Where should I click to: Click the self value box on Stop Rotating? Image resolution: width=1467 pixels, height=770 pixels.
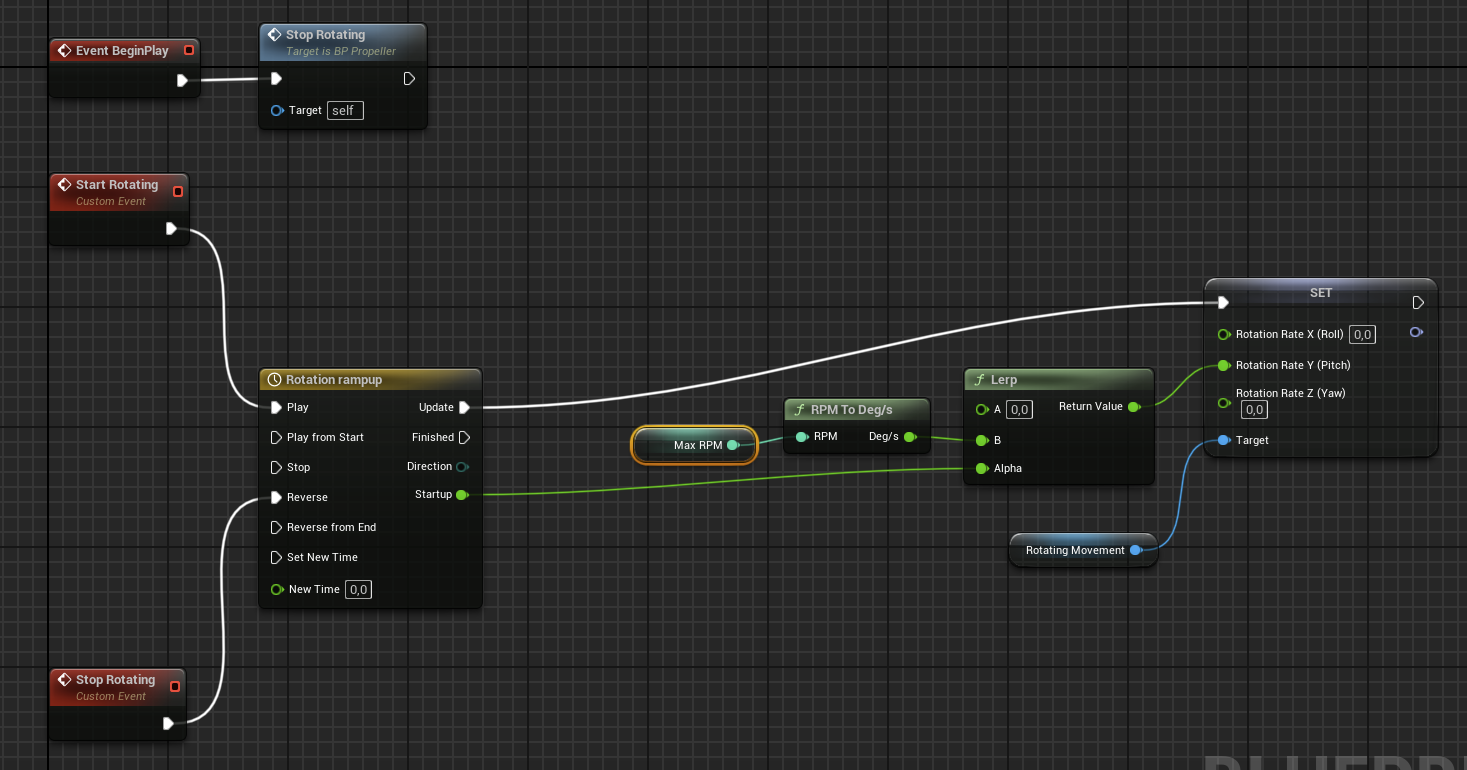(x=344, y=110)
